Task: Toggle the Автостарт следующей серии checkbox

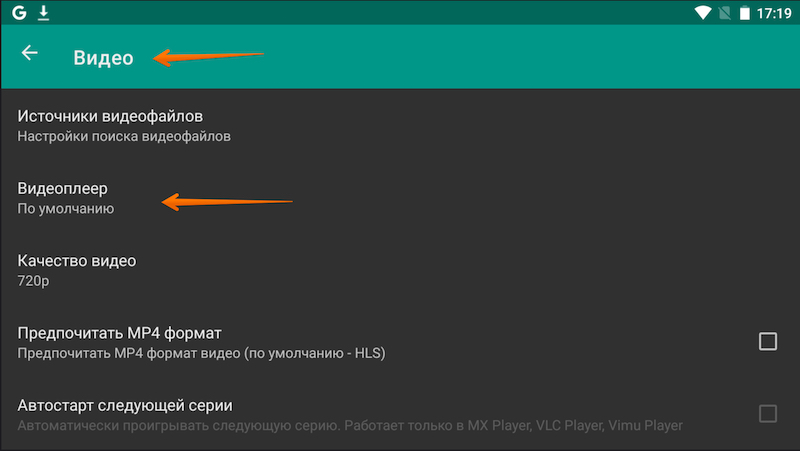Action: (767, 414)
